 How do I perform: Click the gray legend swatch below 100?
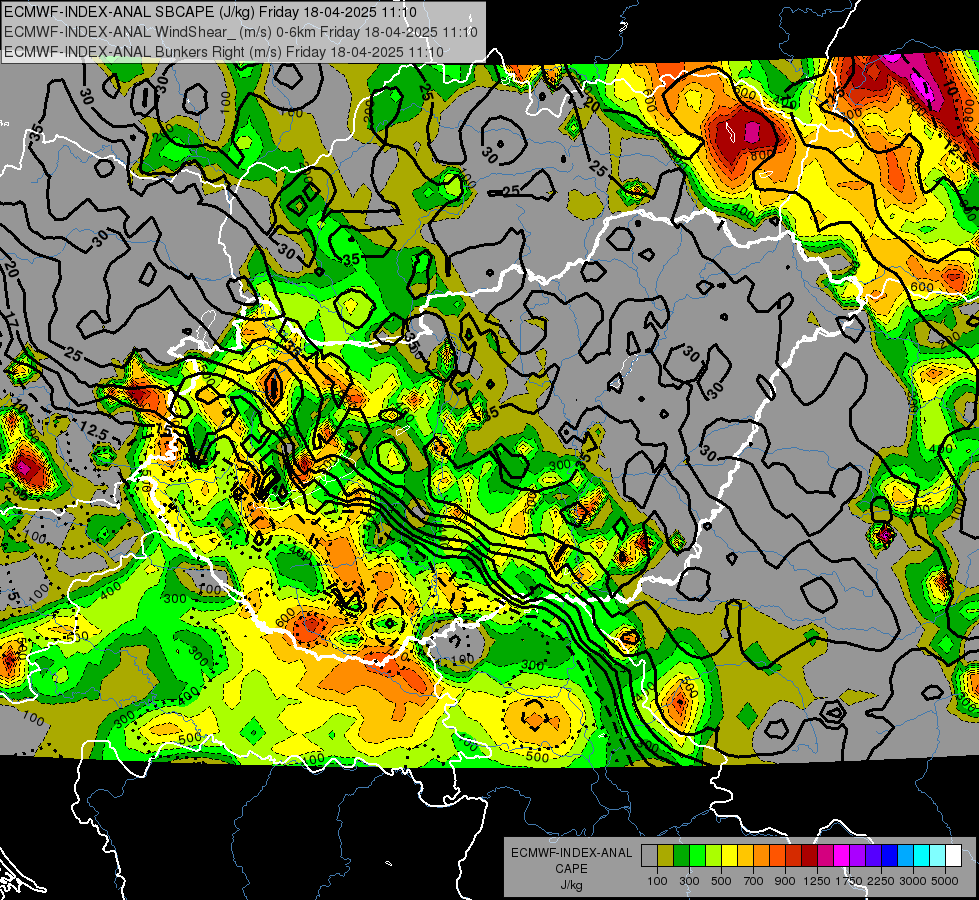[649, 855]
